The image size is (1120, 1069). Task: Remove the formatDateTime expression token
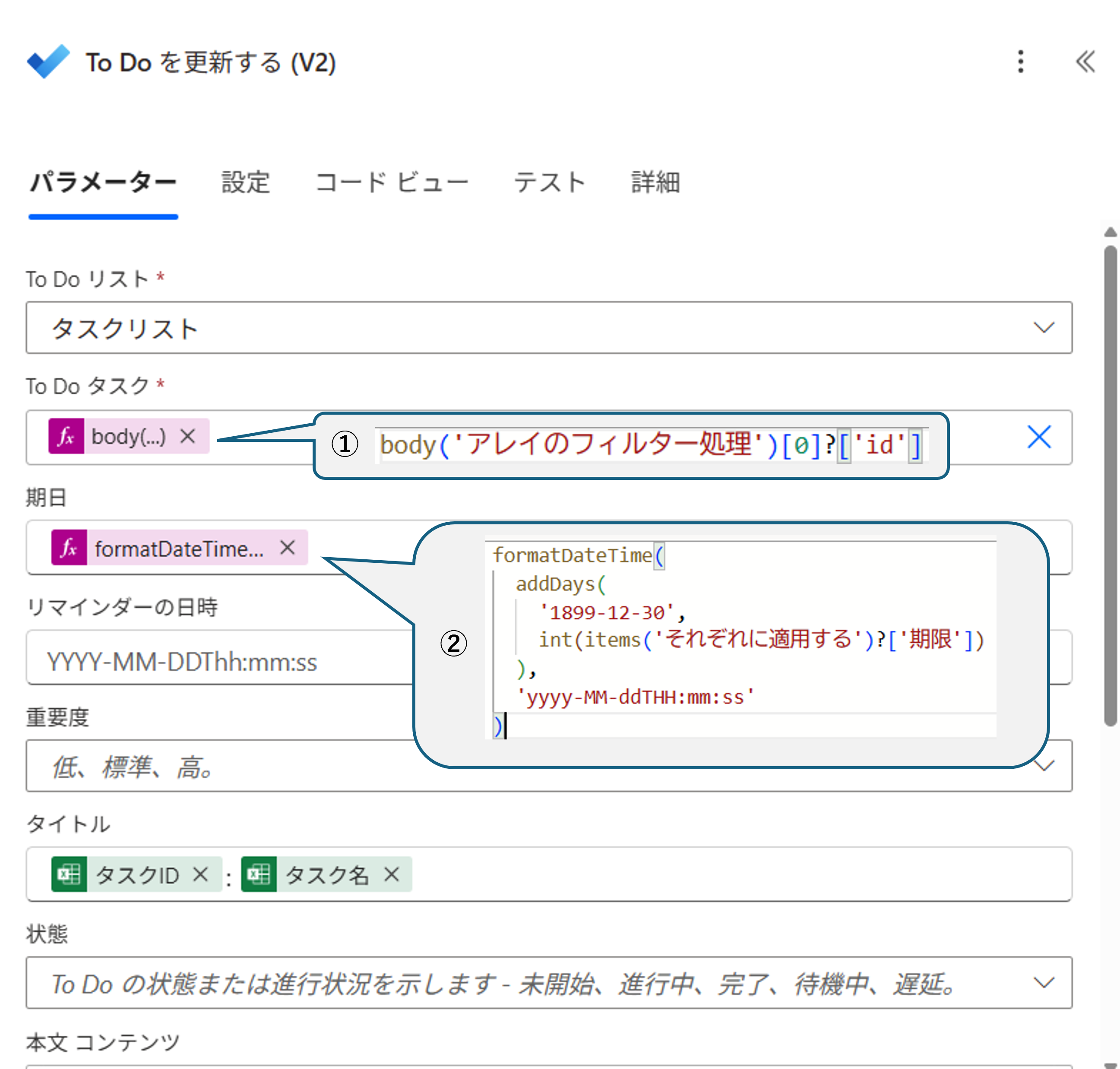pyautogui.click(x=288, y=548)
